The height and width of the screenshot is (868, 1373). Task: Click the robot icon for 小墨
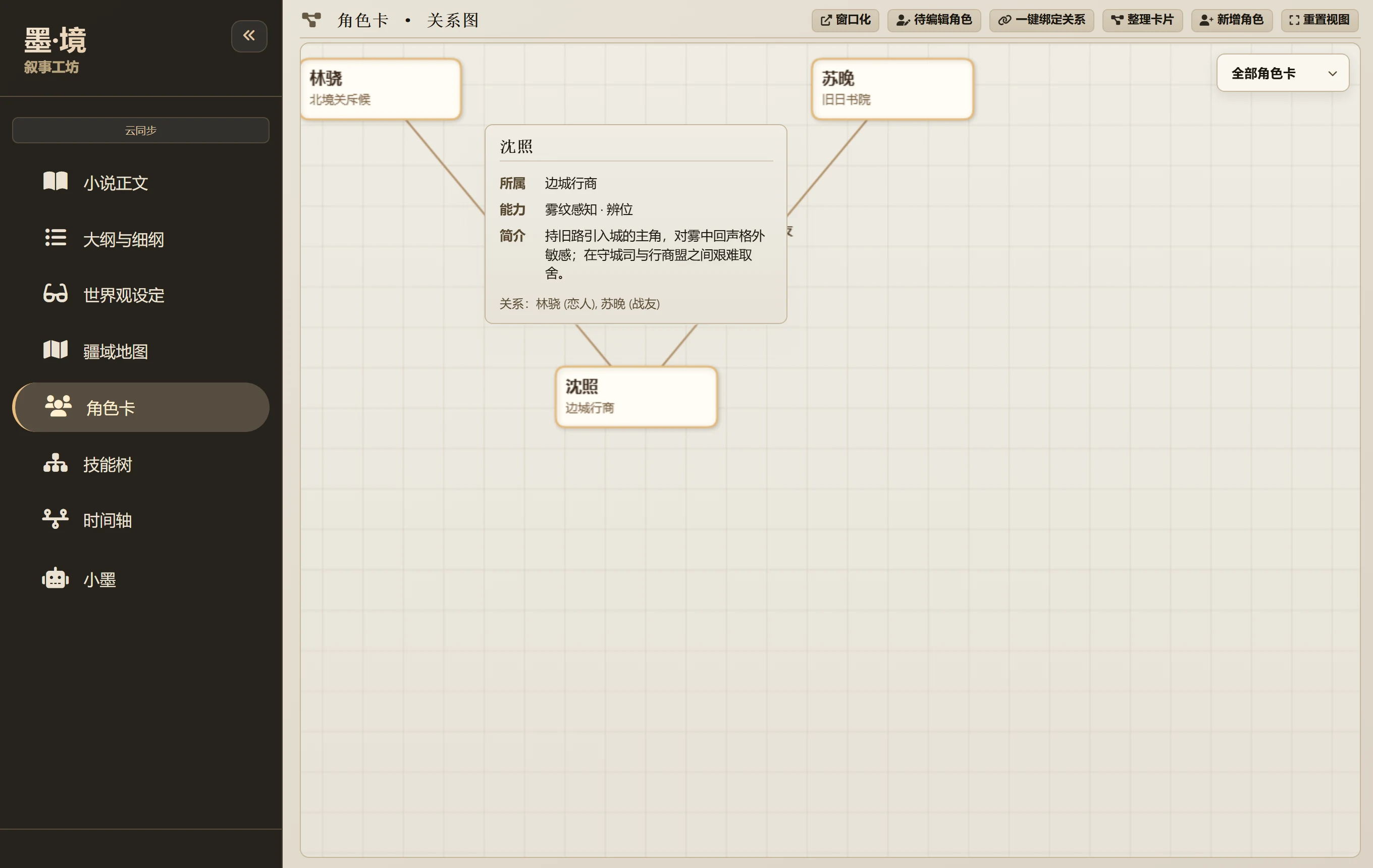(x=56, y=578)
